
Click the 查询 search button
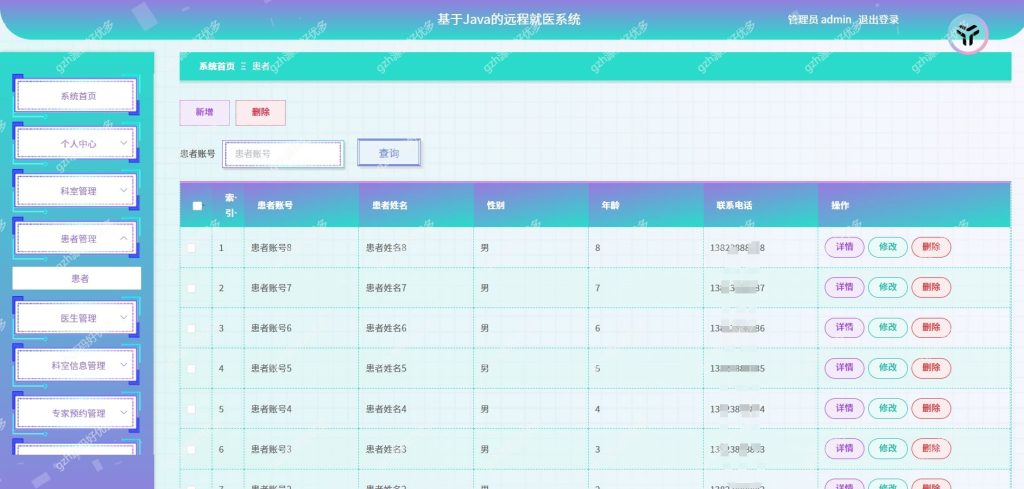point(389,153)
